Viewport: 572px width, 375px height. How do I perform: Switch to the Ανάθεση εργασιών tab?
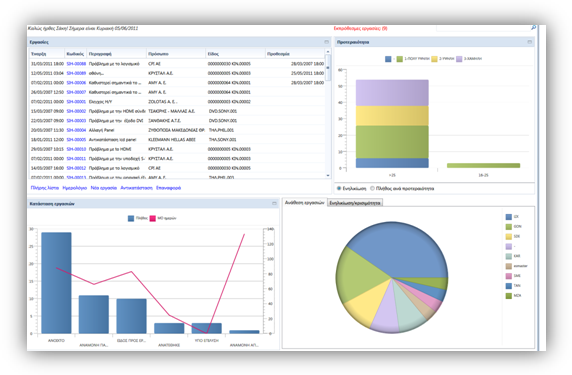pos(304,202)
